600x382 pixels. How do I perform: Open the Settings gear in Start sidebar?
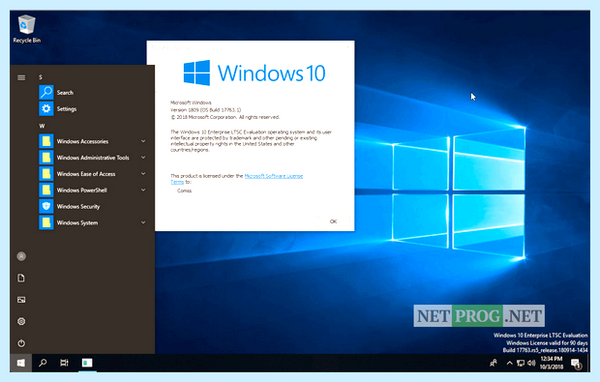(x=21, y=322)
